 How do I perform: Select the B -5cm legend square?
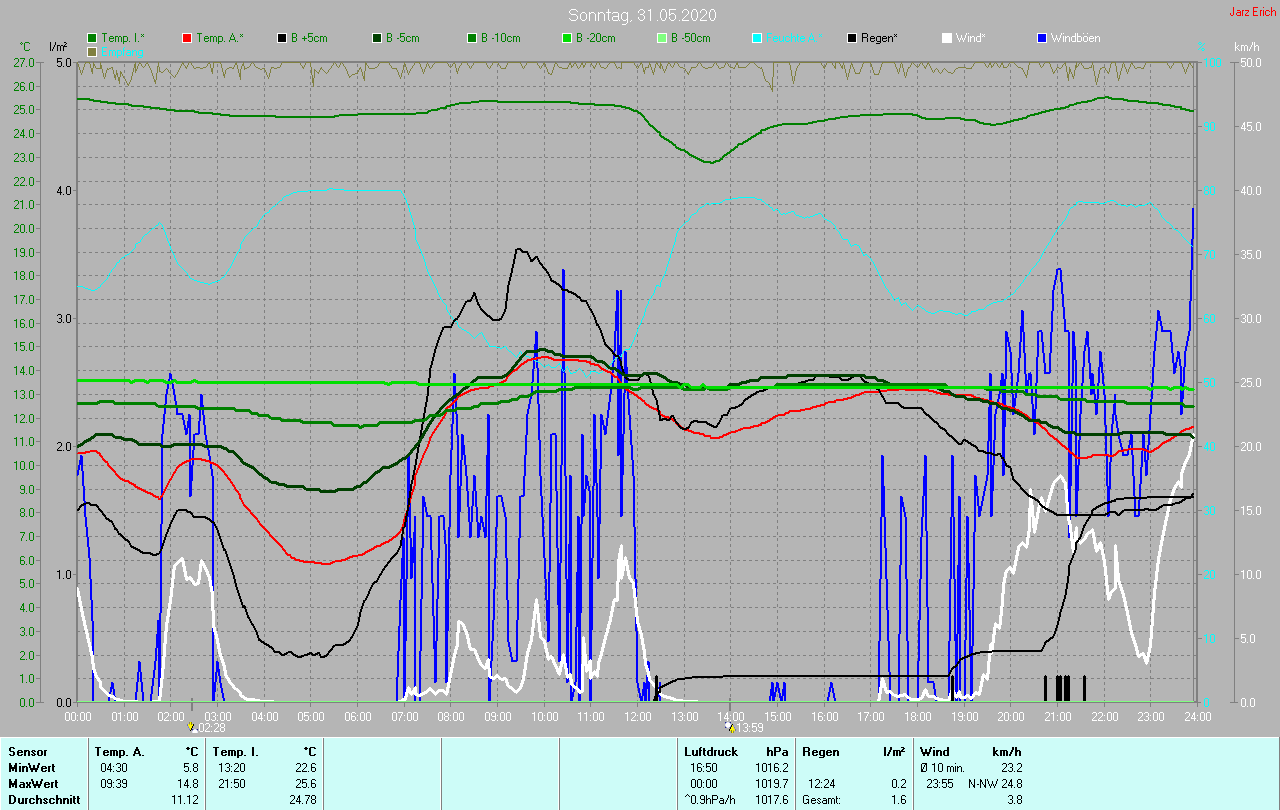(378, 38)
